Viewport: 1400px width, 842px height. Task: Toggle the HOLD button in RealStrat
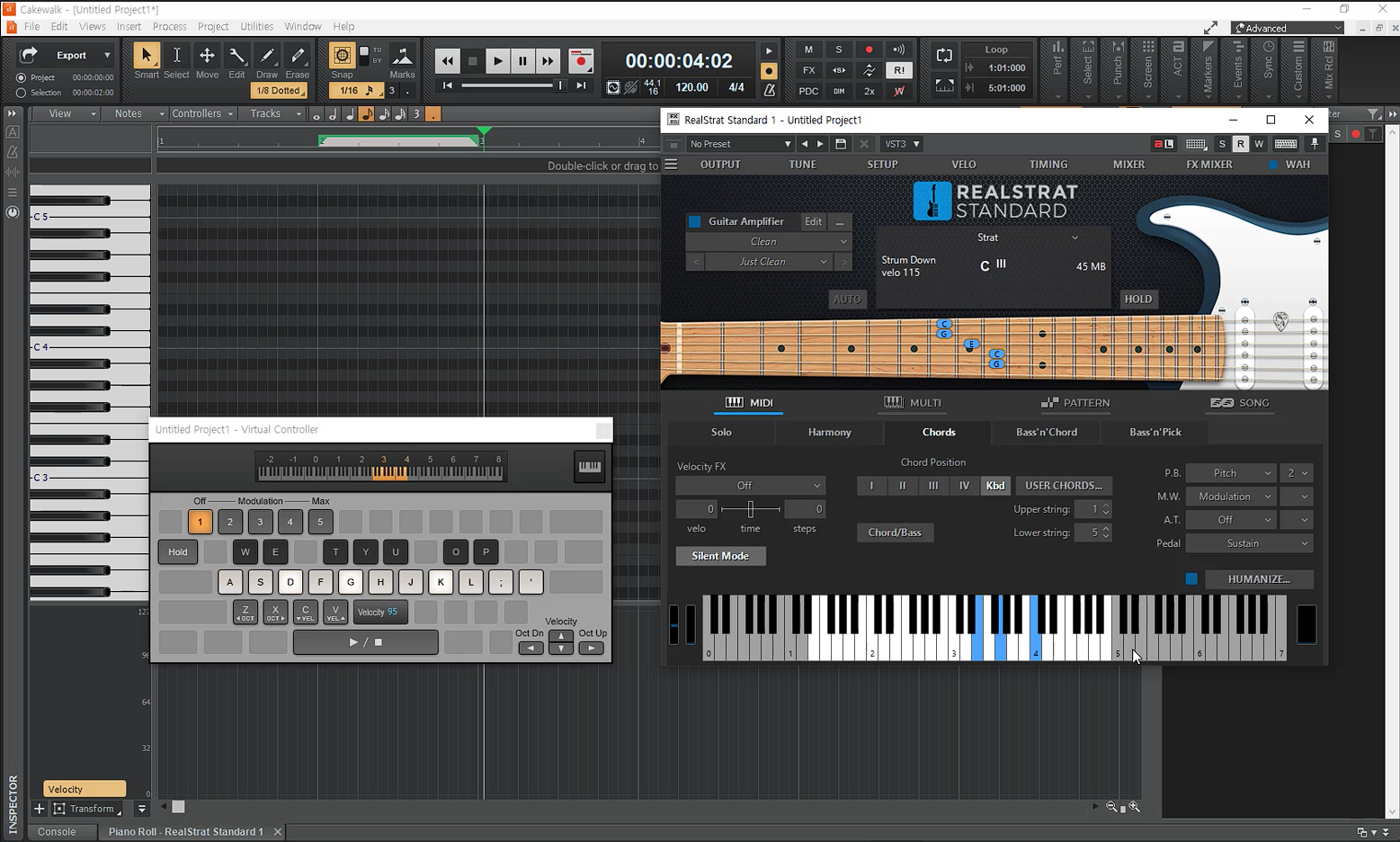point(1138,300)
